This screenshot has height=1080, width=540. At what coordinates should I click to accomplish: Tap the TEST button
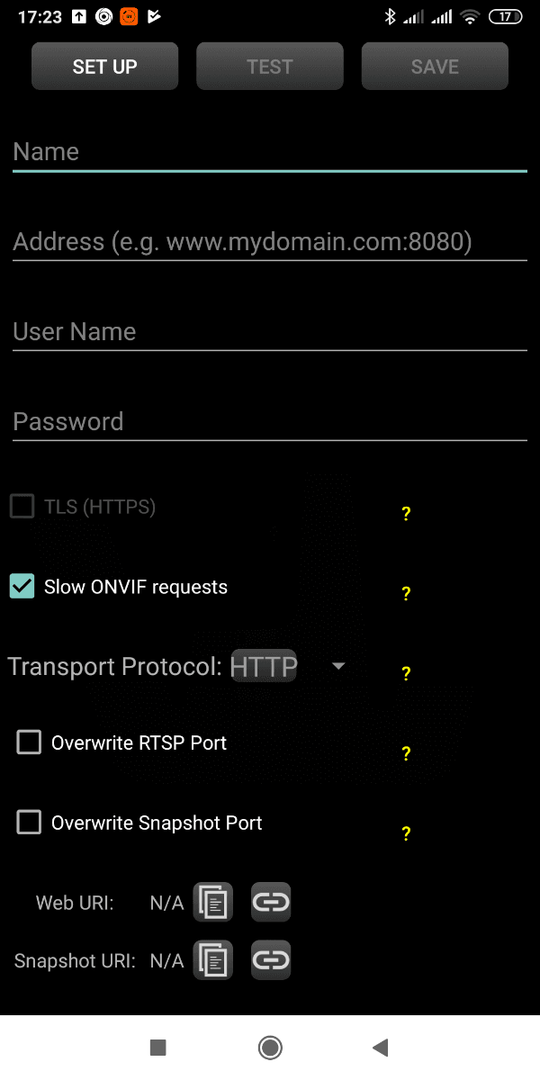pos(270,66)
